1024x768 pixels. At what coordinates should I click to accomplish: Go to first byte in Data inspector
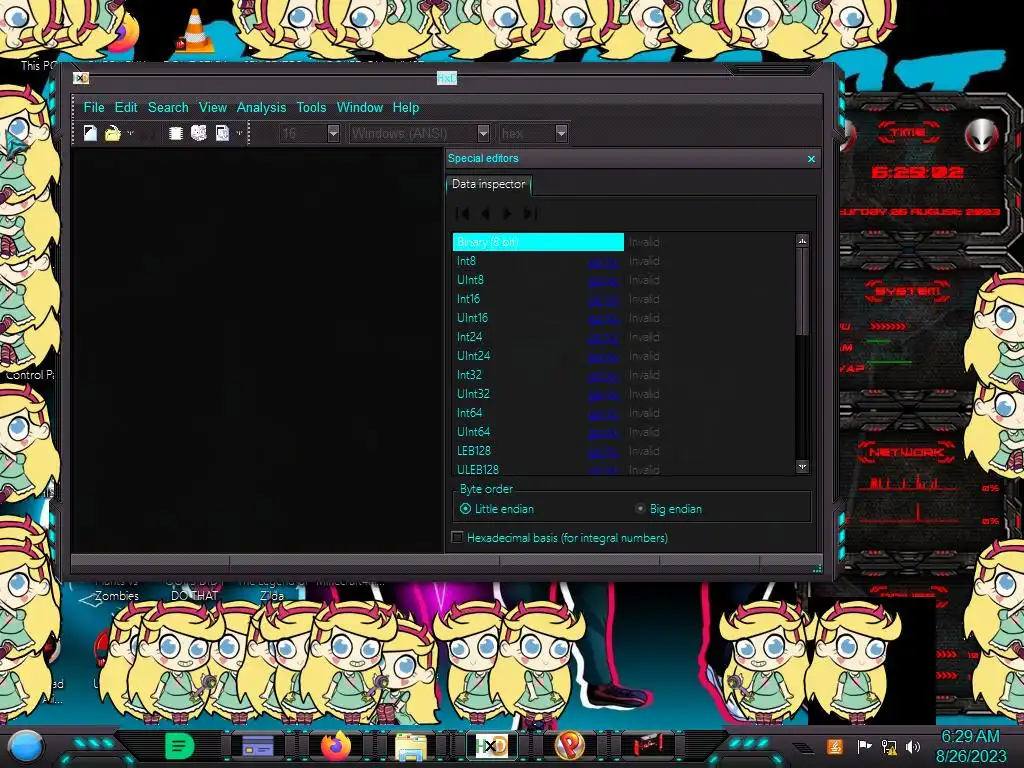point(463,214)
